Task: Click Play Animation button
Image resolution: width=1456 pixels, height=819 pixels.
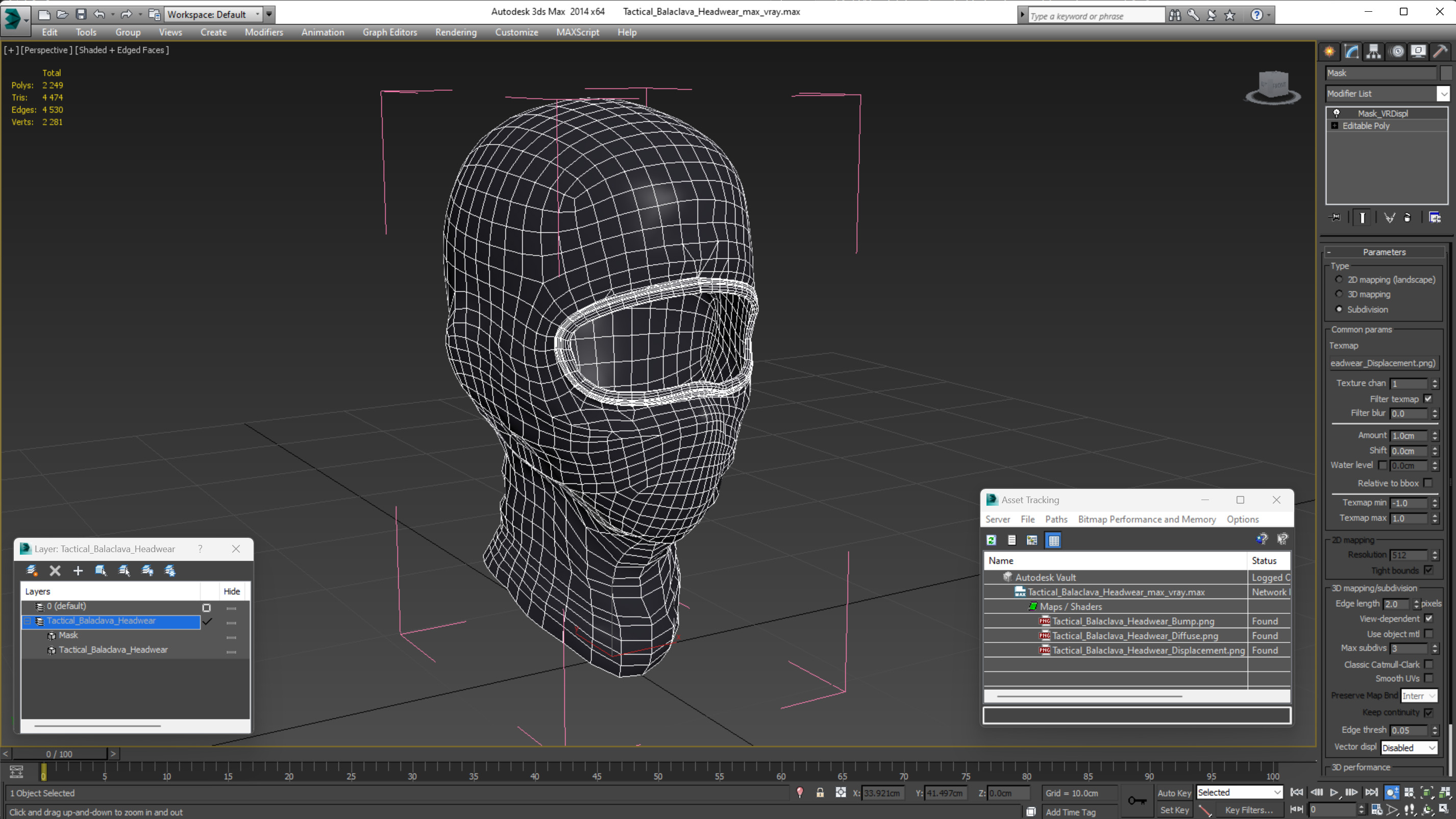Action: pyautogui.click(x=1334, y=792)
